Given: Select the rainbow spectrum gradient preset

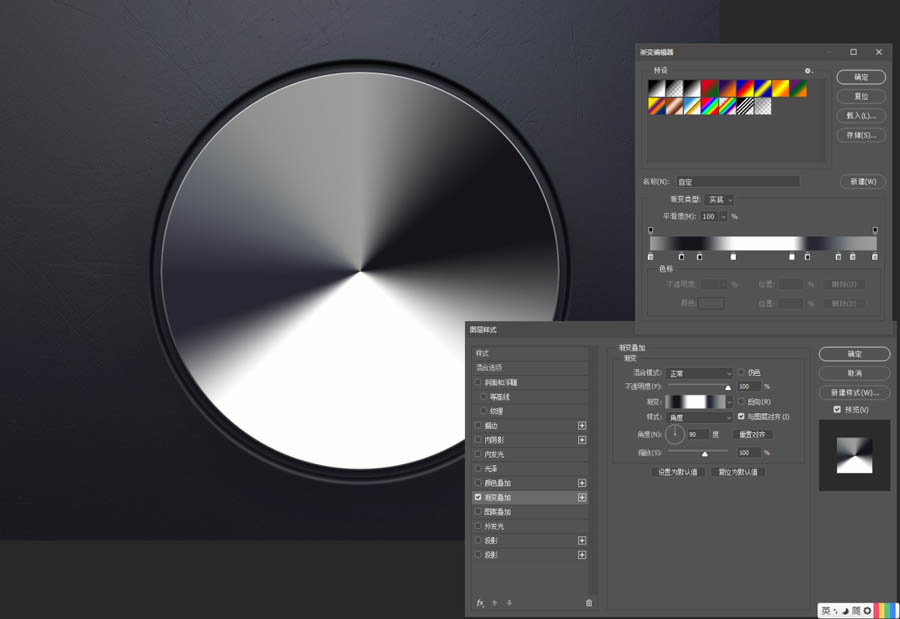Looking at the screenshot, I should (709, 106).
